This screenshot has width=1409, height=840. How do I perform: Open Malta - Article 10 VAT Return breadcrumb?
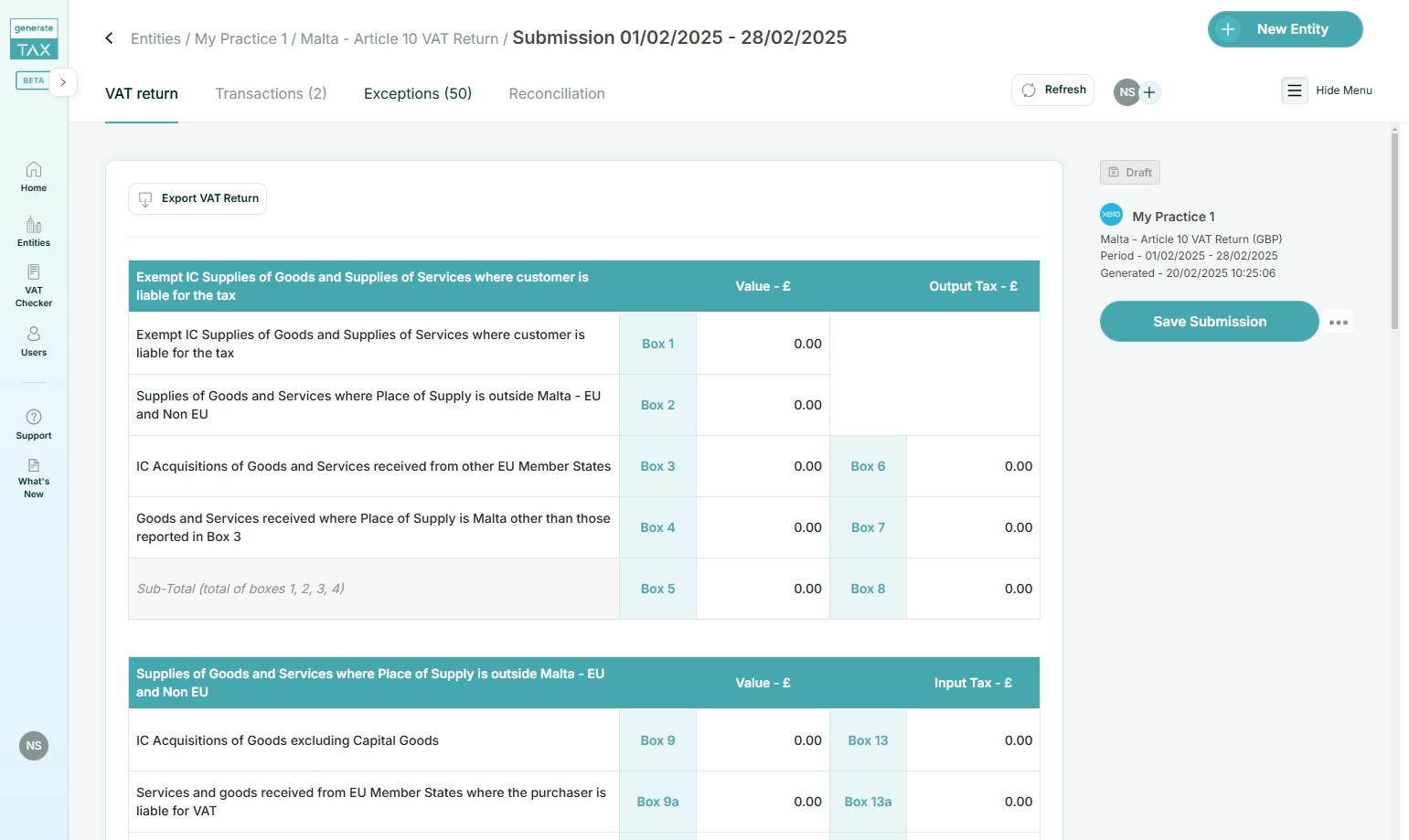400,38
